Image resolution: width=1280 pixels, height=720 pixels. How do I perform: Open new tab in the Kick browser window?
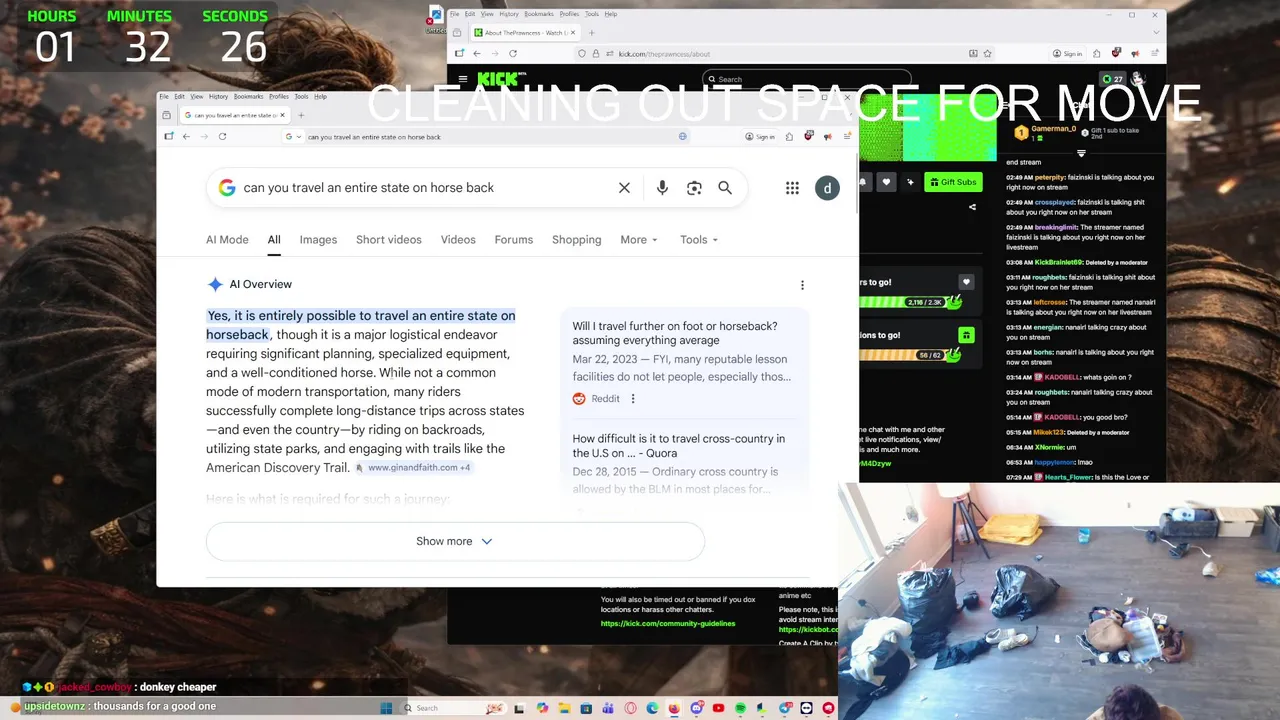point(592,32)
